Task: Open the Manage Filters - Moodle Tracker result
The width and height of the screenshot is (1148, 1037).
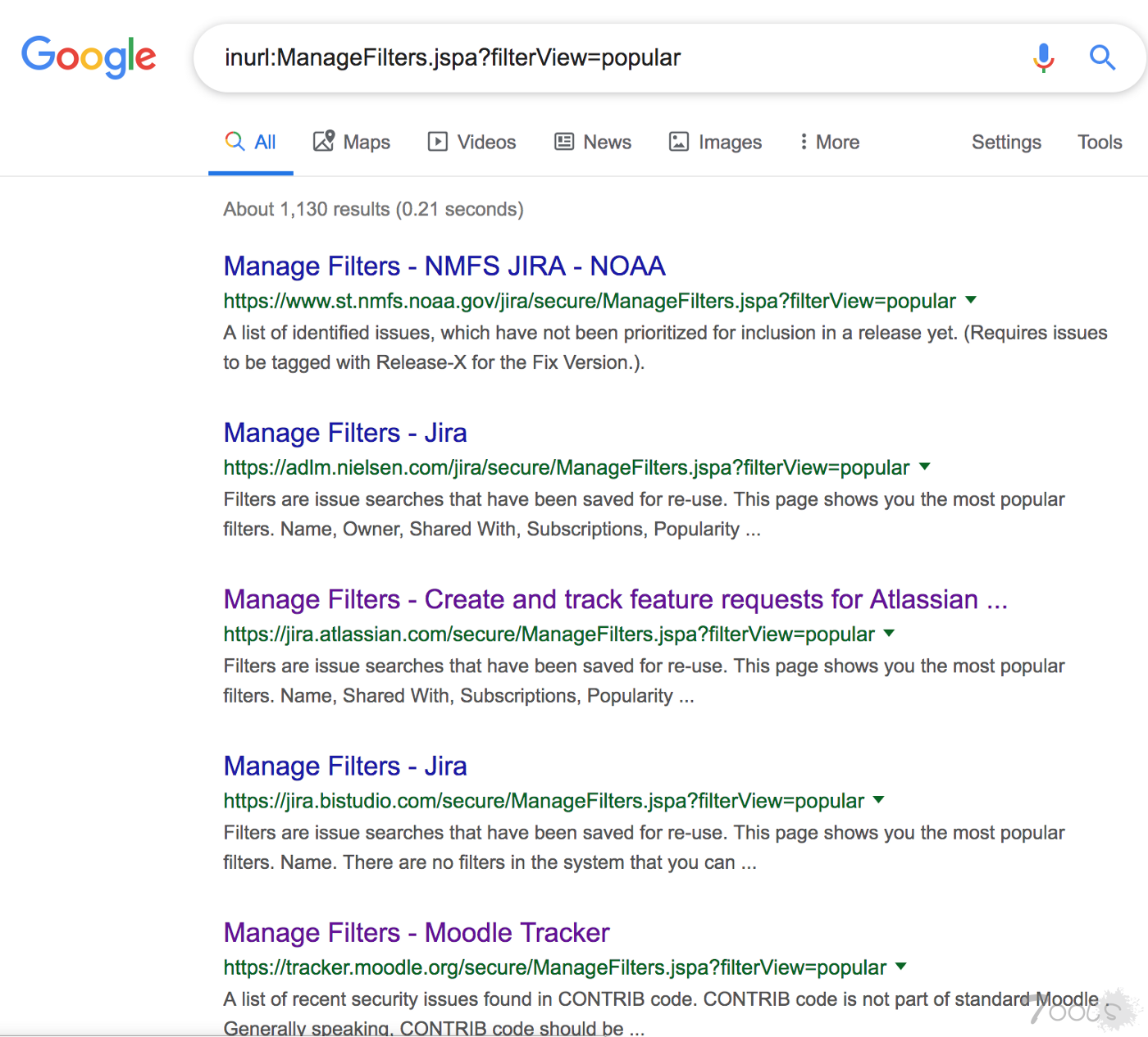Action: [416, 932]
